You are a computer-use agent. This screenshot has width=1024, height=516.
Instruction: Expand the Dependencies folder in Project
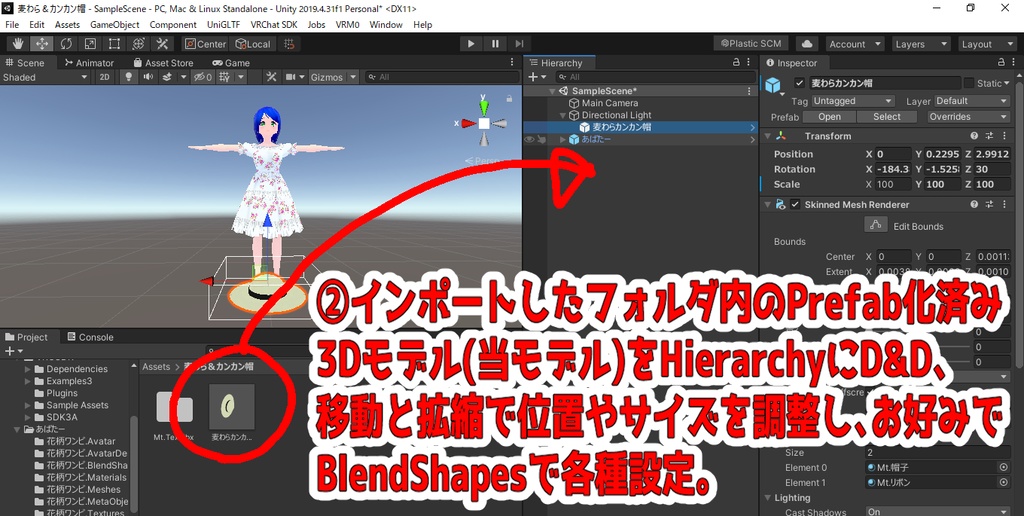pos(28,369)
